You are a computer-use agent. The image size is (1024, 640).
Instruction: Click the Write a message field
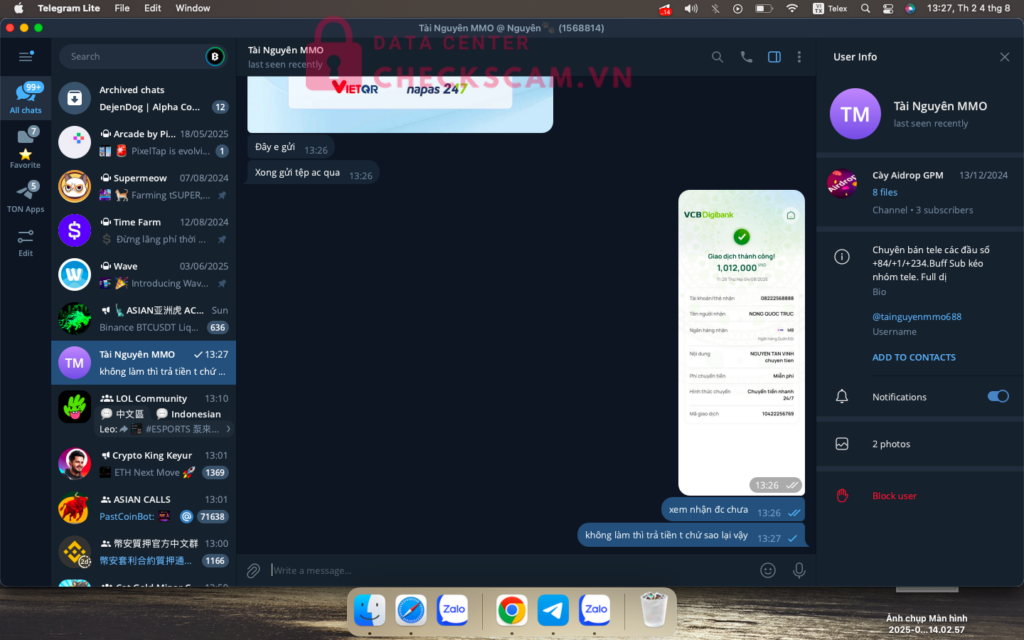[509, 571]
